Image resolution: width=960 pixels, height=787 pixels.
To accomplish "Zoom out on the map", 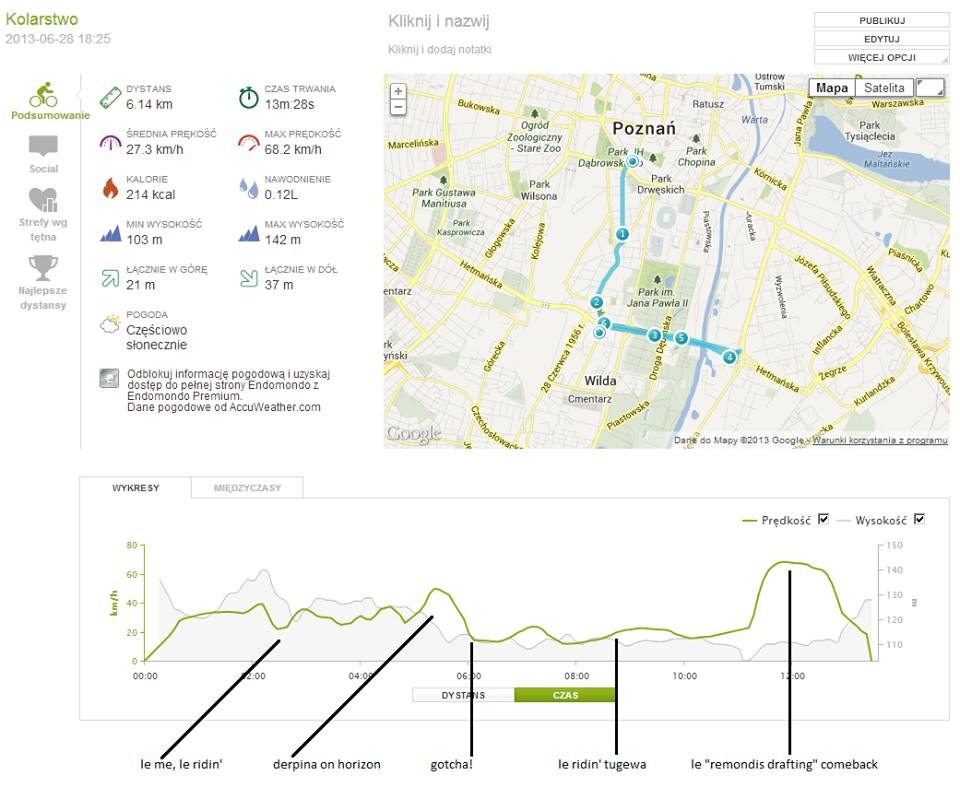I will click(398, 106).
